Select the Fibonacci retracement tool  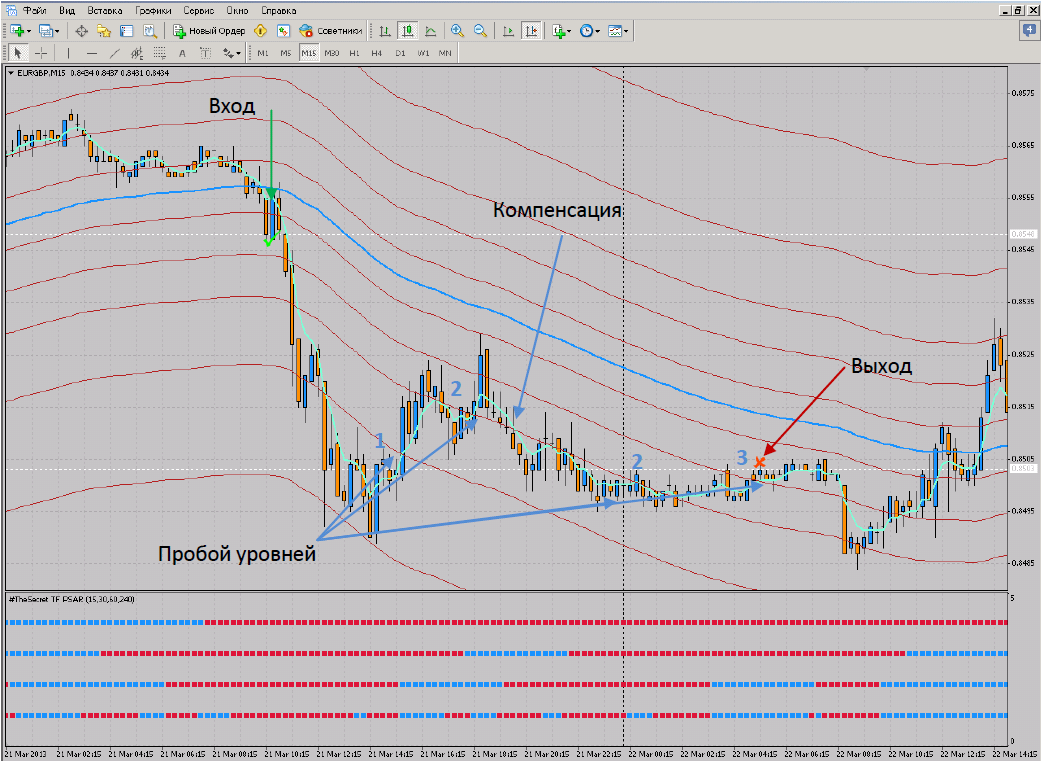pyautogui.click(x=159, y=53)
